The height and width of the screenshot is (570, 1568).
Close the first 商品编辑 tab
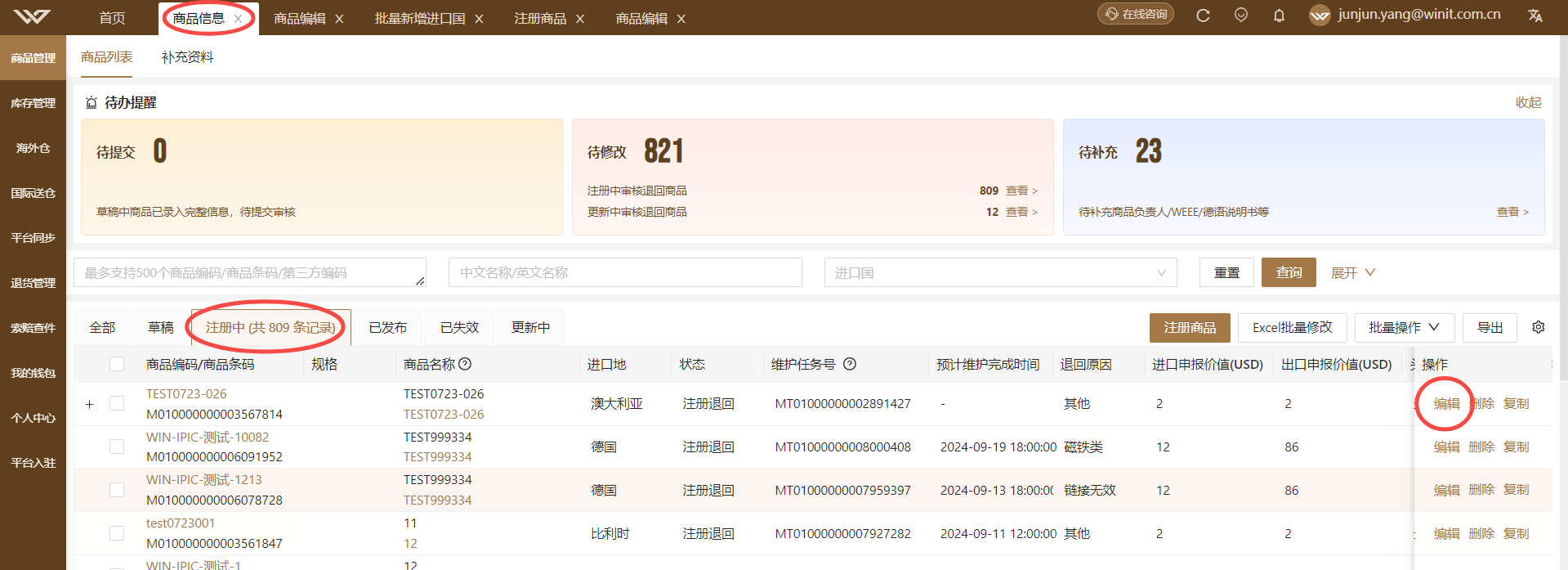tap(339, 19)
